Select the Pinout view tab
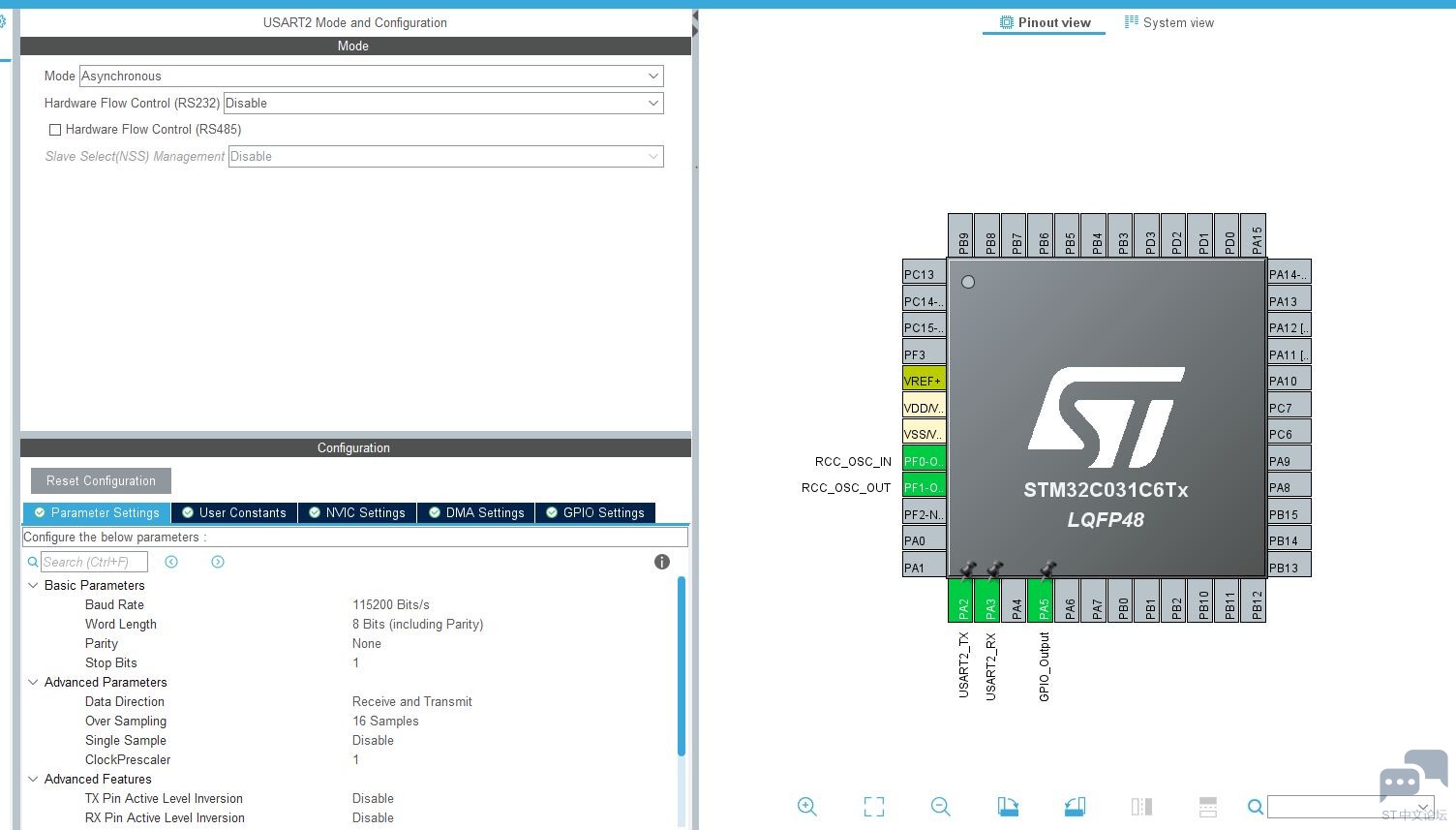This screenshot has width=1456, height=830. coord(1045,22)
